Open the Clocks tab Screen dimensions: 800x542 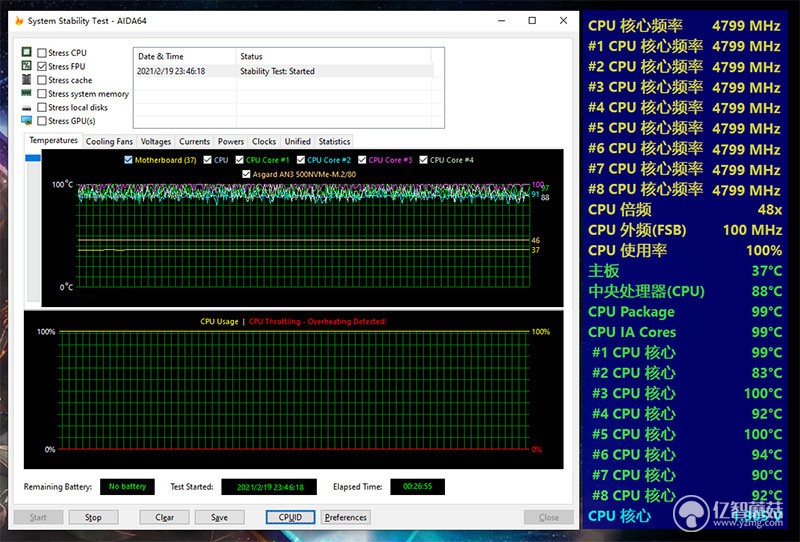point(264,141)
